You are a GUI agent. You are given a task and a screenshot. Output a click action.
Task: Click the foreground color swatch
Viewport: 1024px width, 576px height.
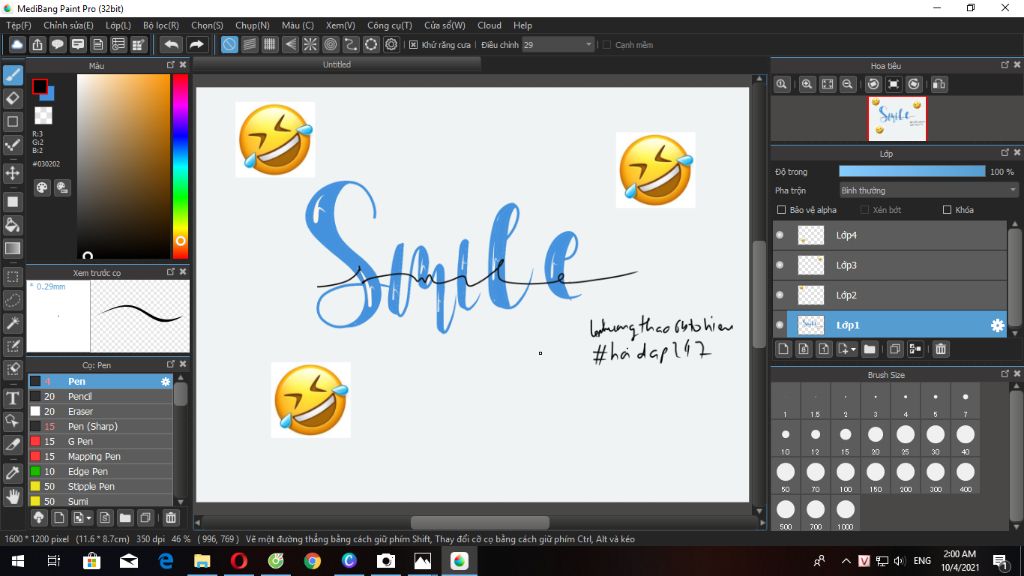tap(40, 86)
